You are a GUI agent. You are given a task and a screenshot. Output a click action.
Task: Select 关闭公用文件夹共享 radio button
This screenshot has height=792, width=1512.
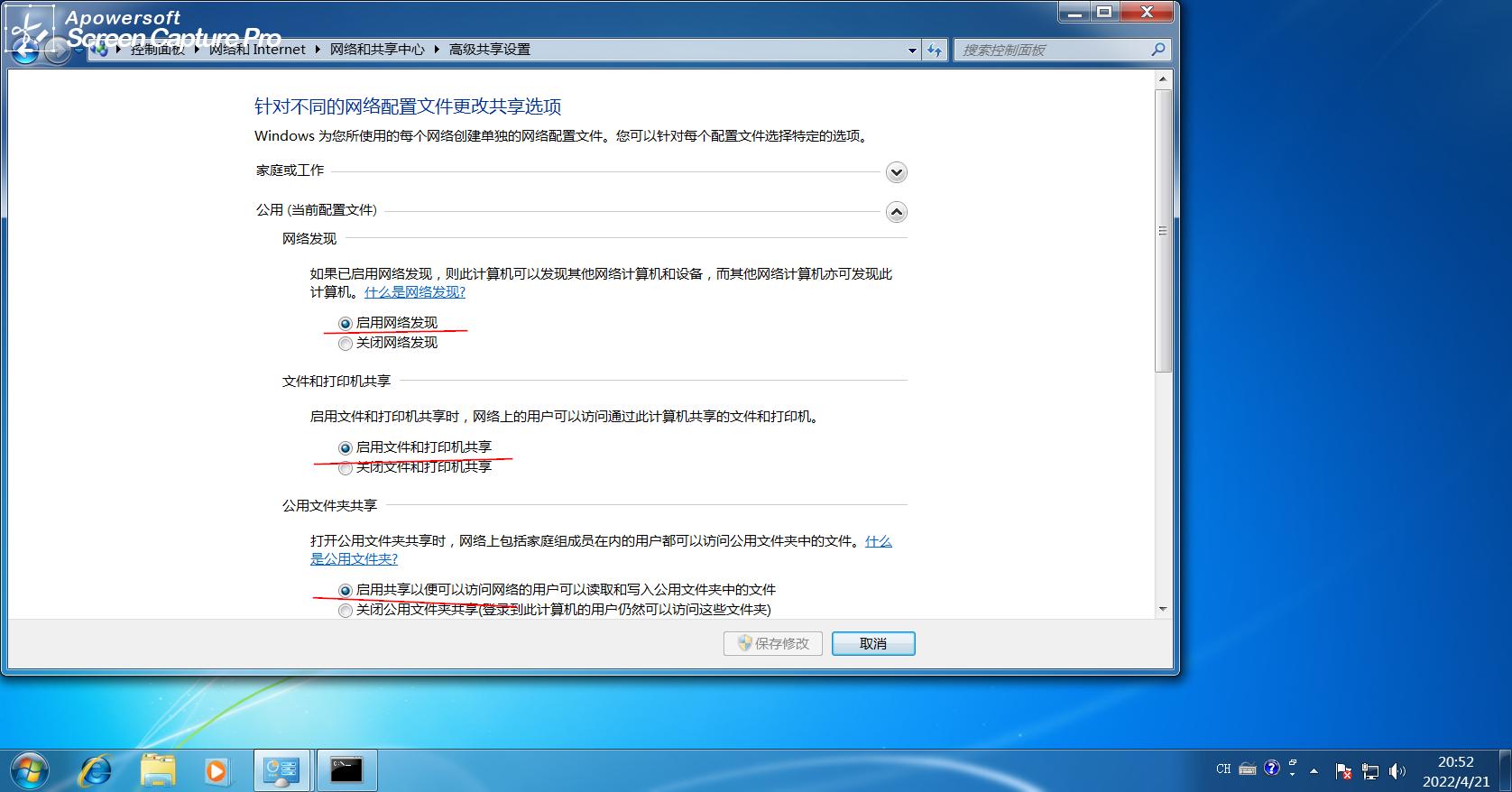346,610
